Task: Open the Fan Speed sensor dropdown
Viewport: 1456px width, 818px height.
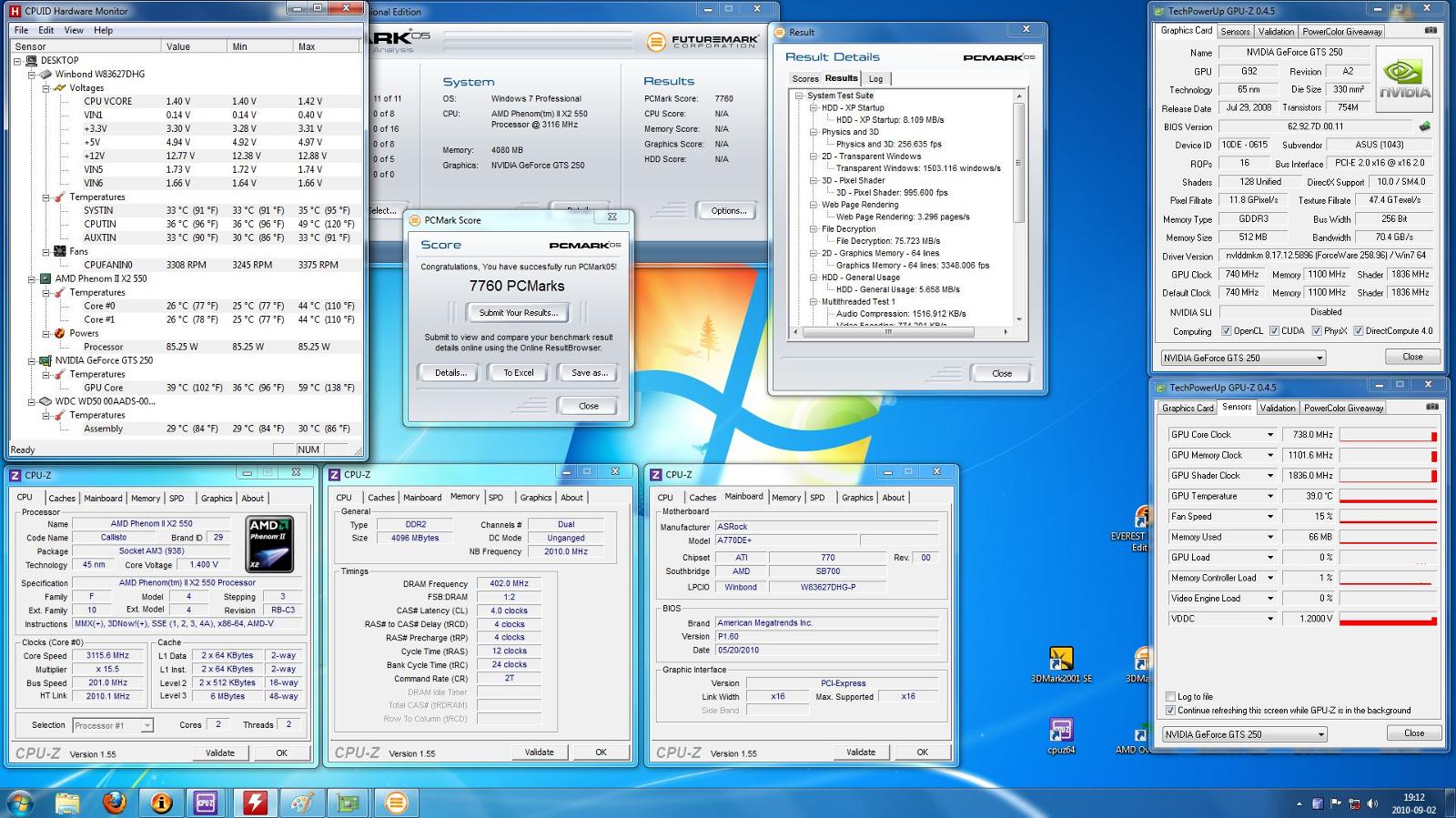Action: [1270, 517]
